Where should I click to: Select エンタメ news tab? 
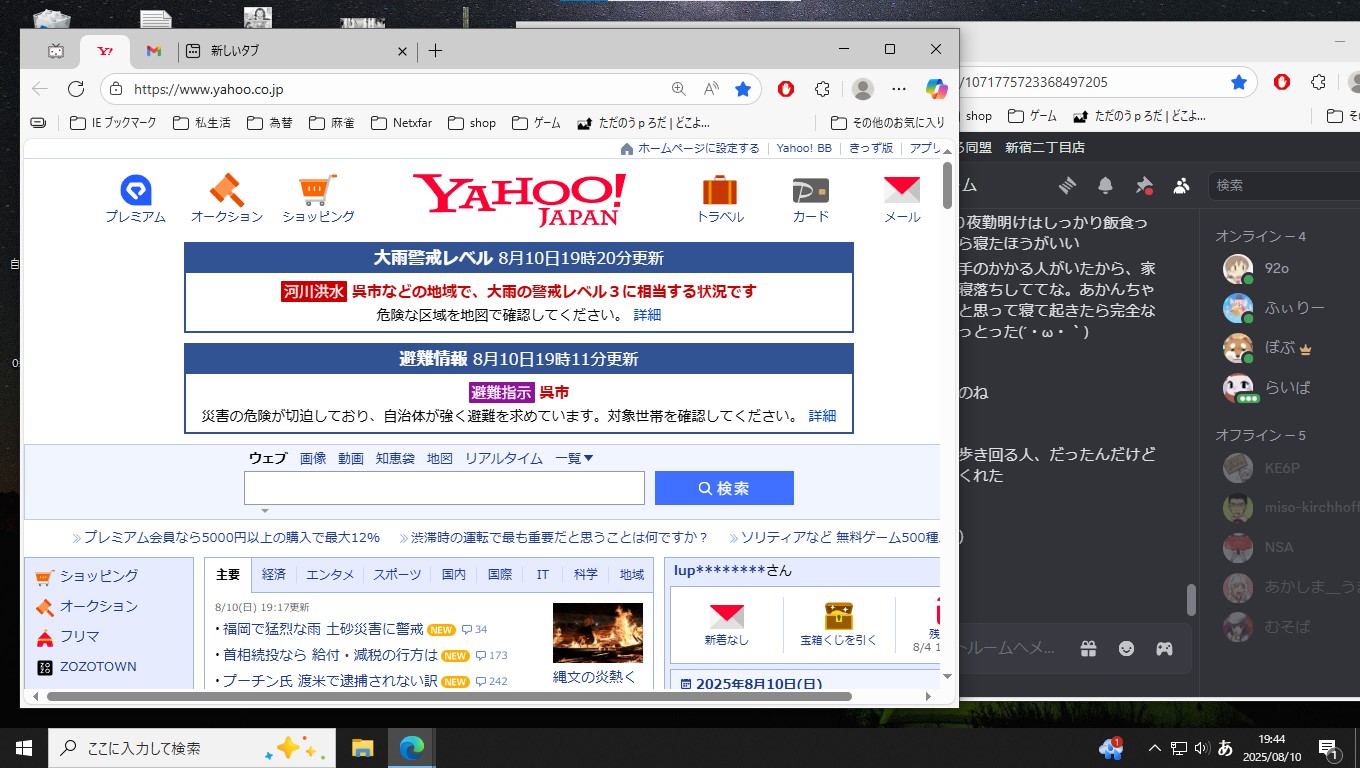330,574
